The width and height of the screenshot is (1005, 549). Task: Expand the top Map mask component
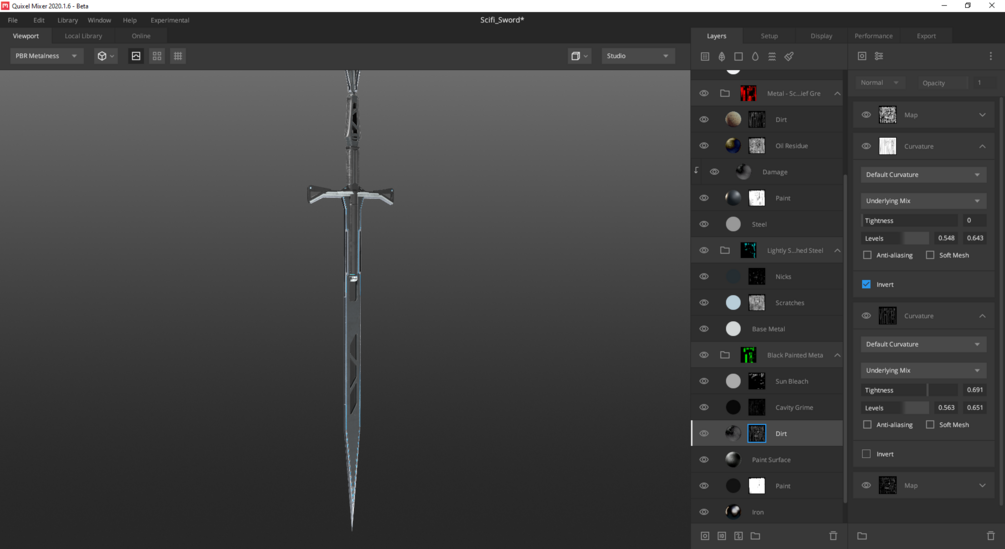tap(983, 115)
